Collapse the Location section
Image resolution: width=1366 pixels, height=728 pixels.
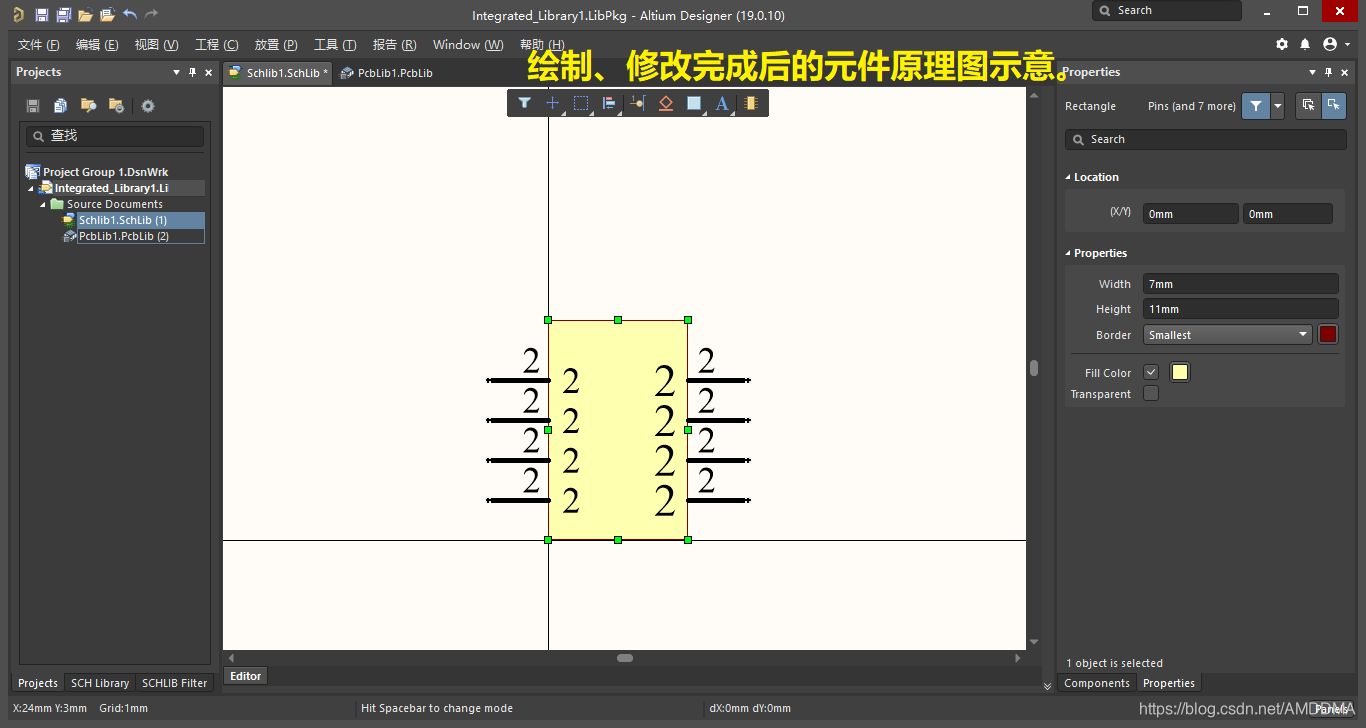(x=1068, y=177)
